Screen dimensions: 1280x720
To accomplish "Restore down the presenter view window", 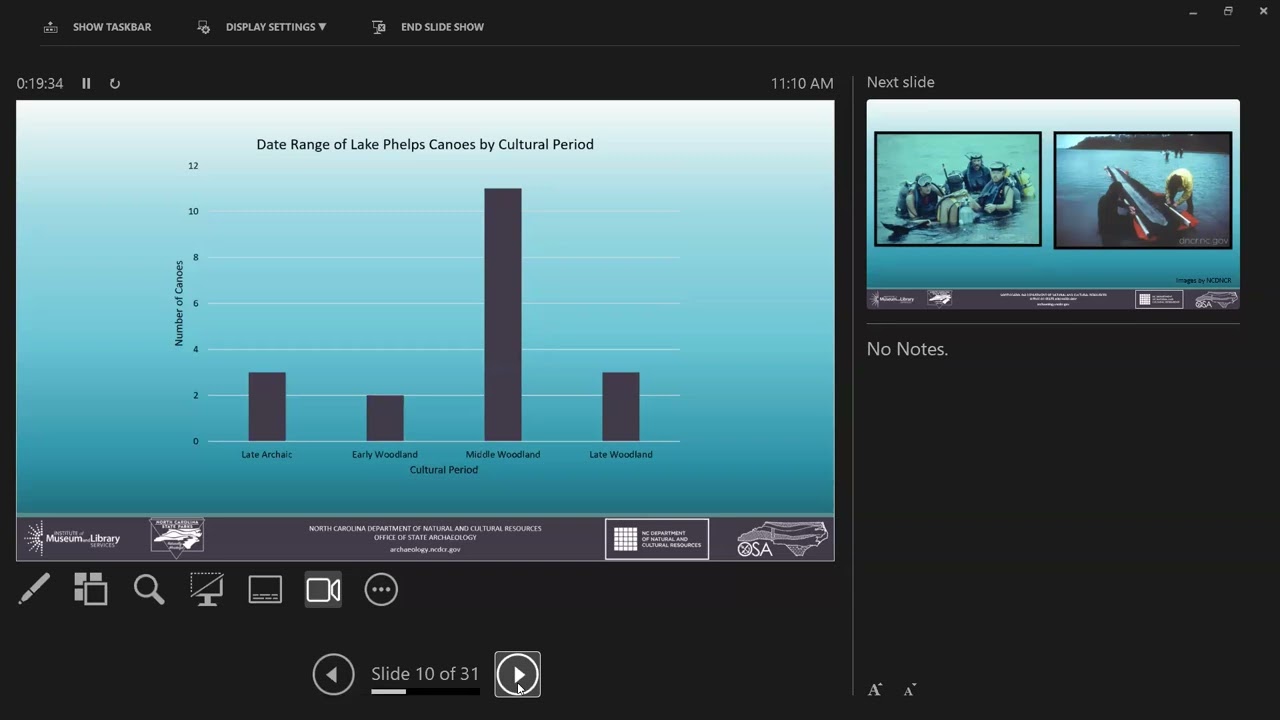I will point(1228,11).
